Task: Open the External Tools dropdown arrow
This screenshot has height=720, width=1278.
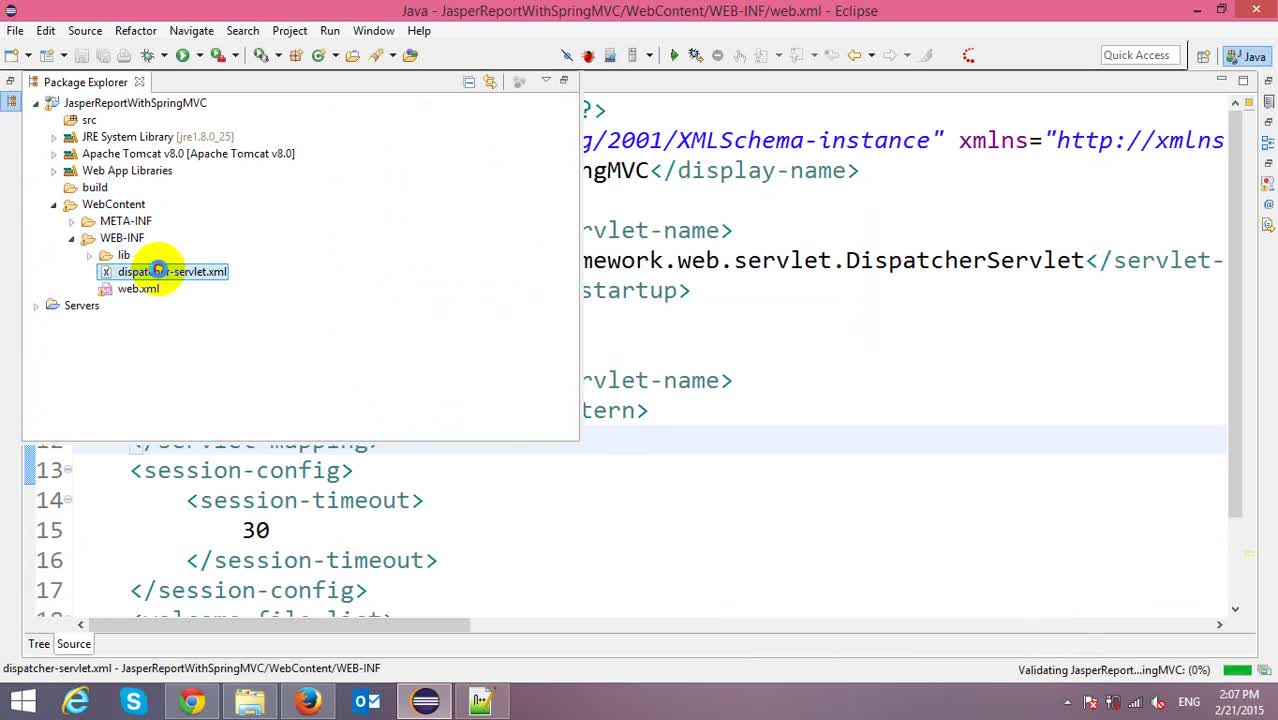Action: point(234,56)
